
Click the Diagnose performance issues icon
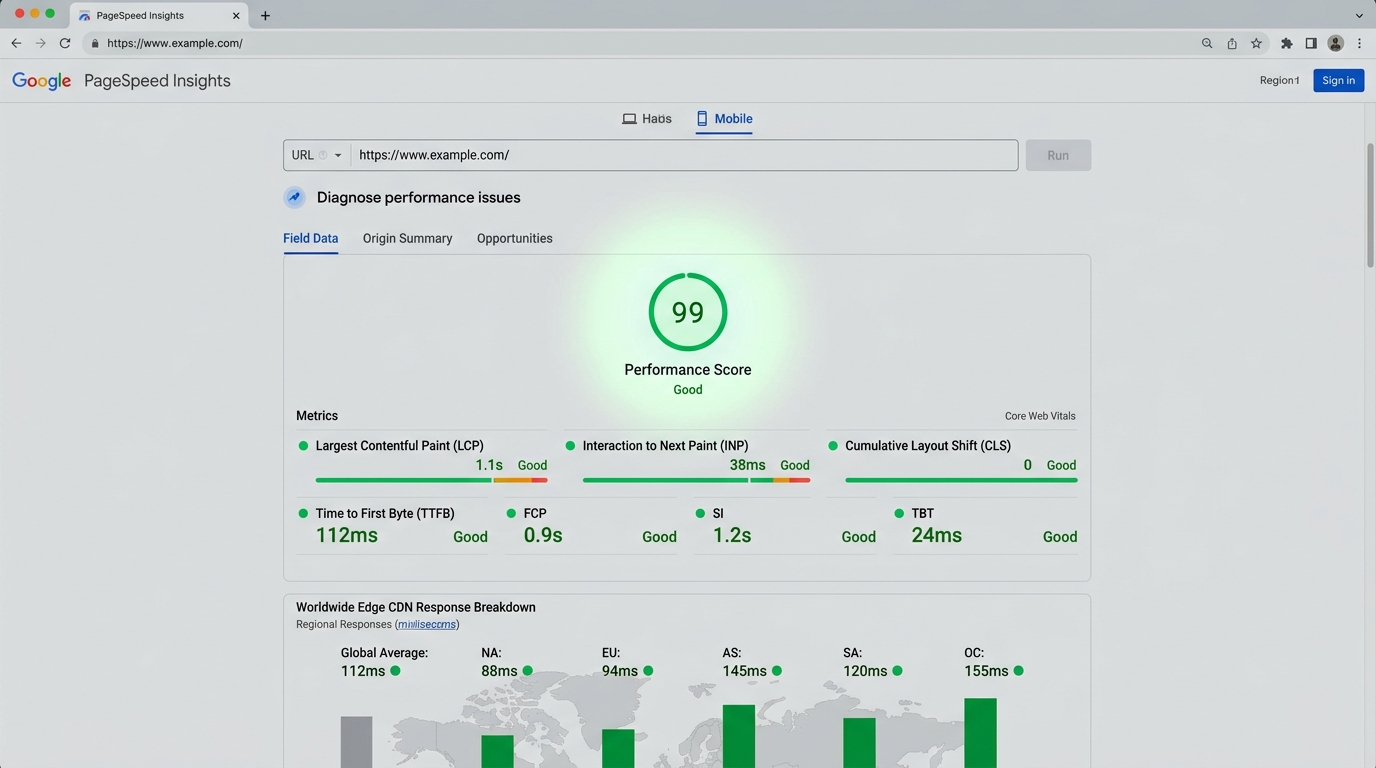pyautogui.click(x=294, y=197)
